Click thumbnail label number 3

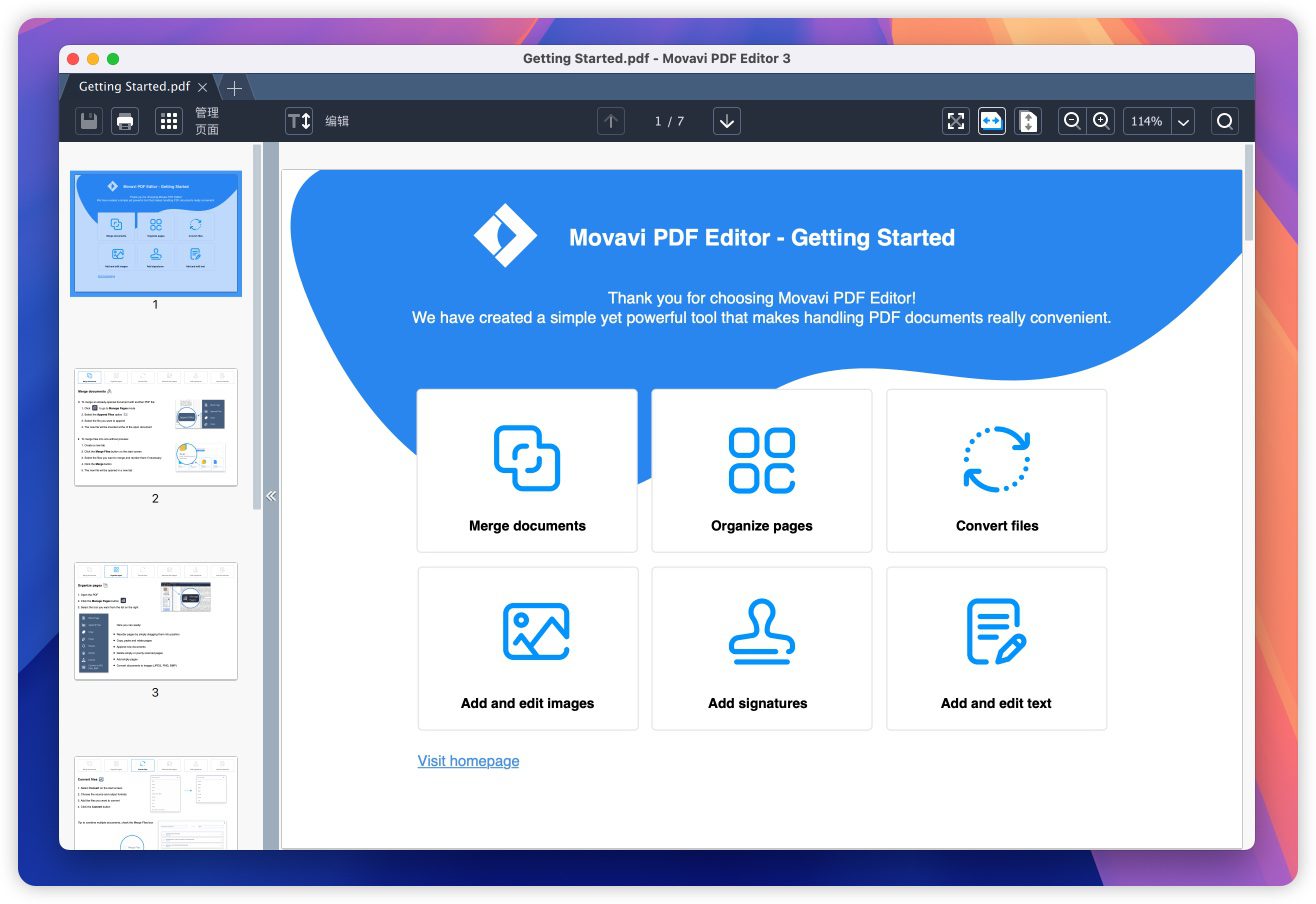tap(155, 693)
